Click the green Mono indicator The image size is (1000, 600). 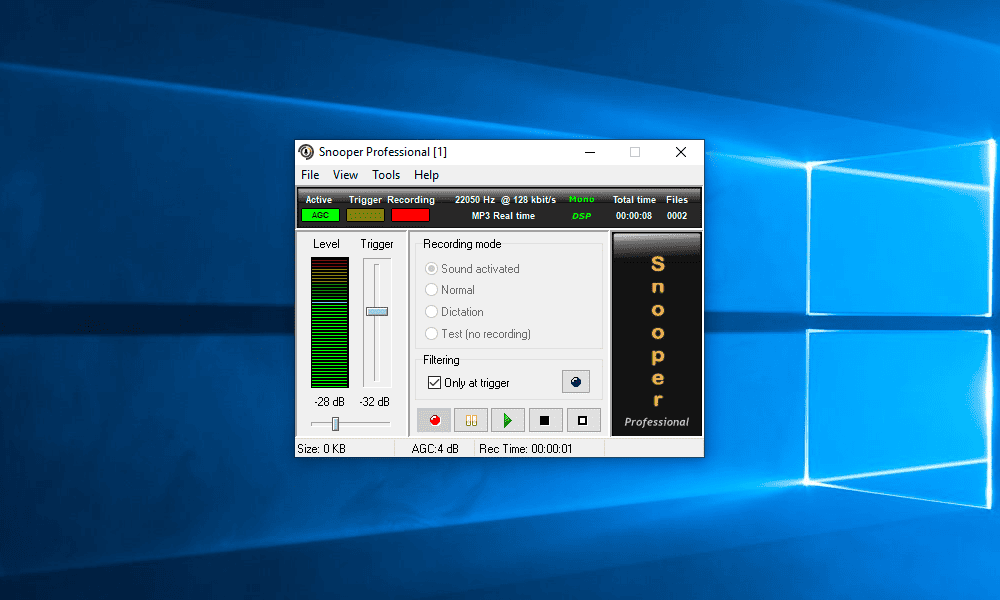[582, 200]
